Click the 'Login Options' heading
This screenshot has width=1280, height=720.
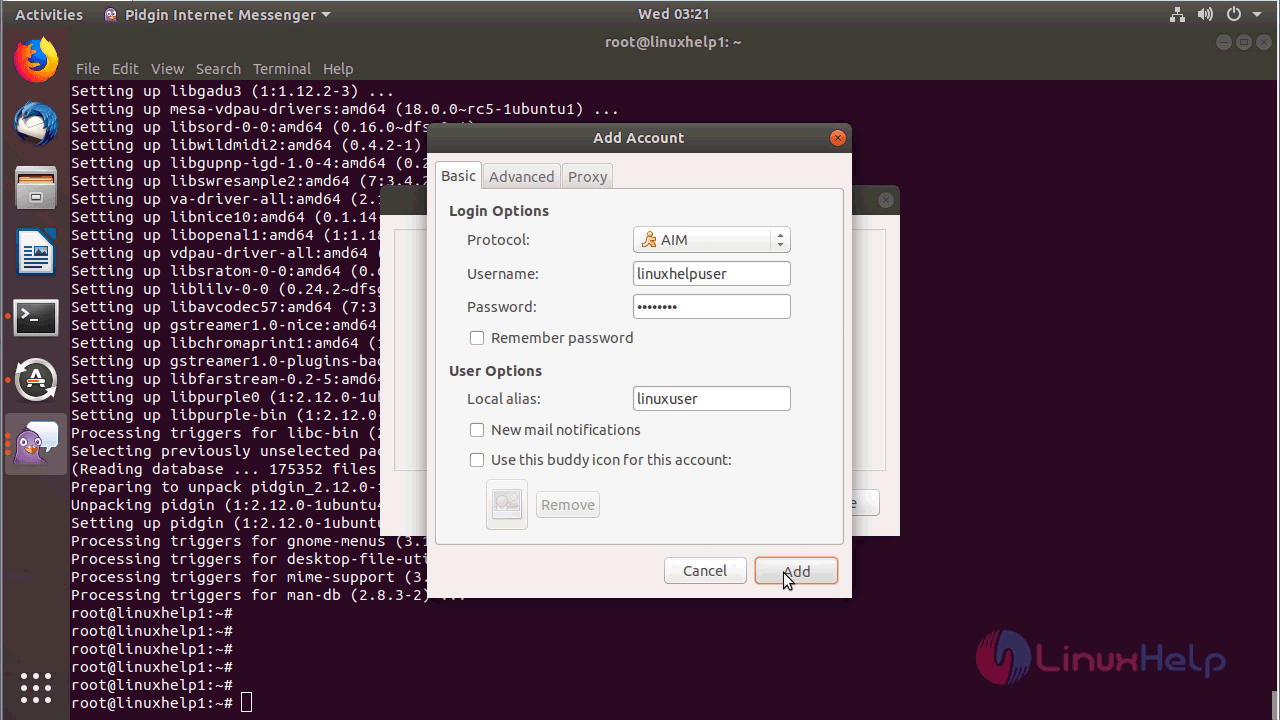pyautogui.click(x=499, y=211)
